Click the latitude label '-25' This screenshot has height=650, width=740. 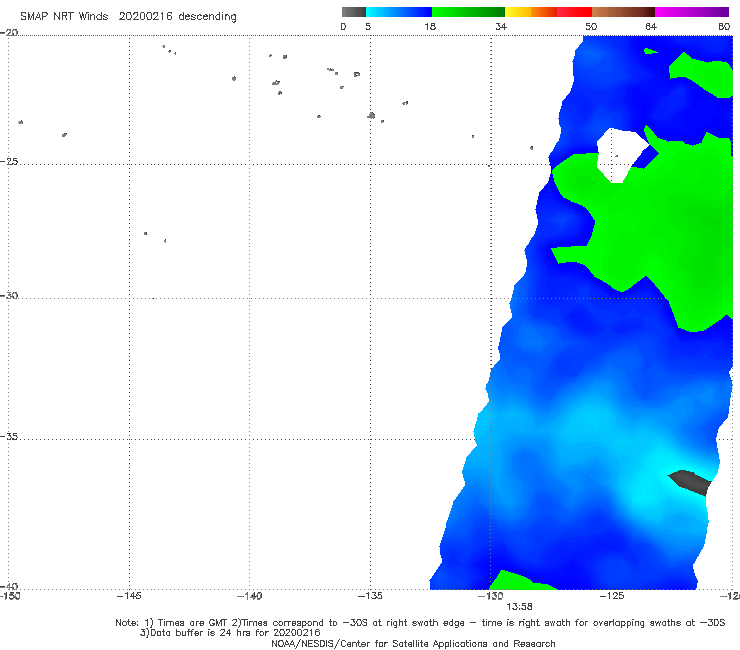point(9,161)
